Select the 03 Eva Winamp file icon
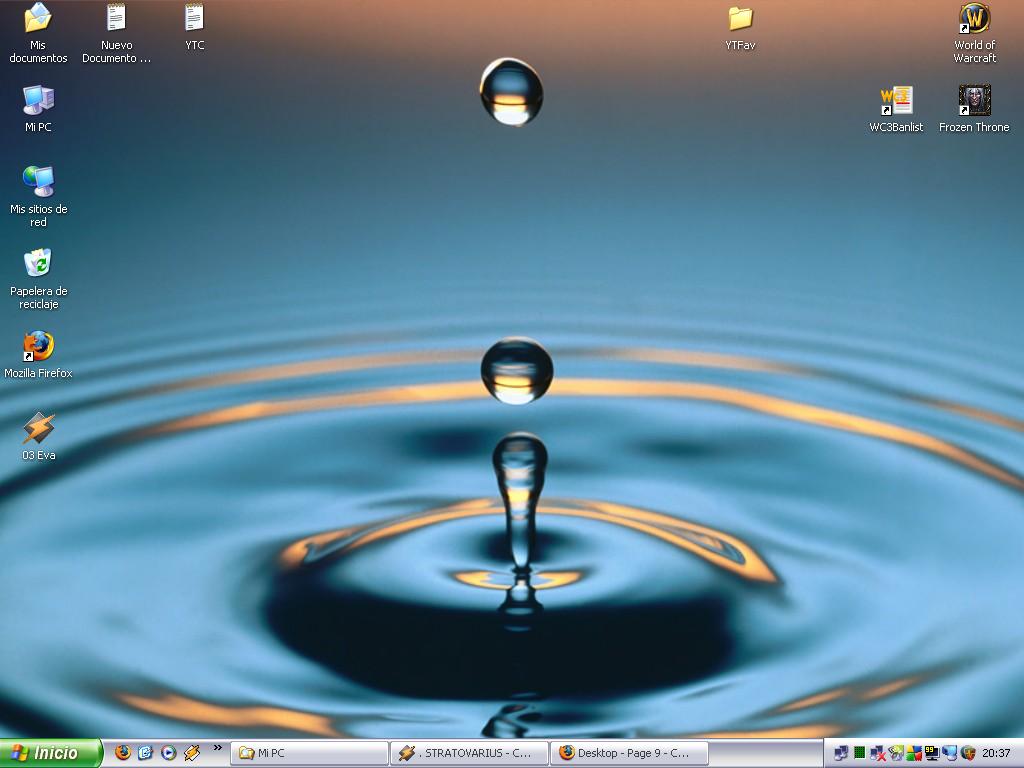 (38, 428)
